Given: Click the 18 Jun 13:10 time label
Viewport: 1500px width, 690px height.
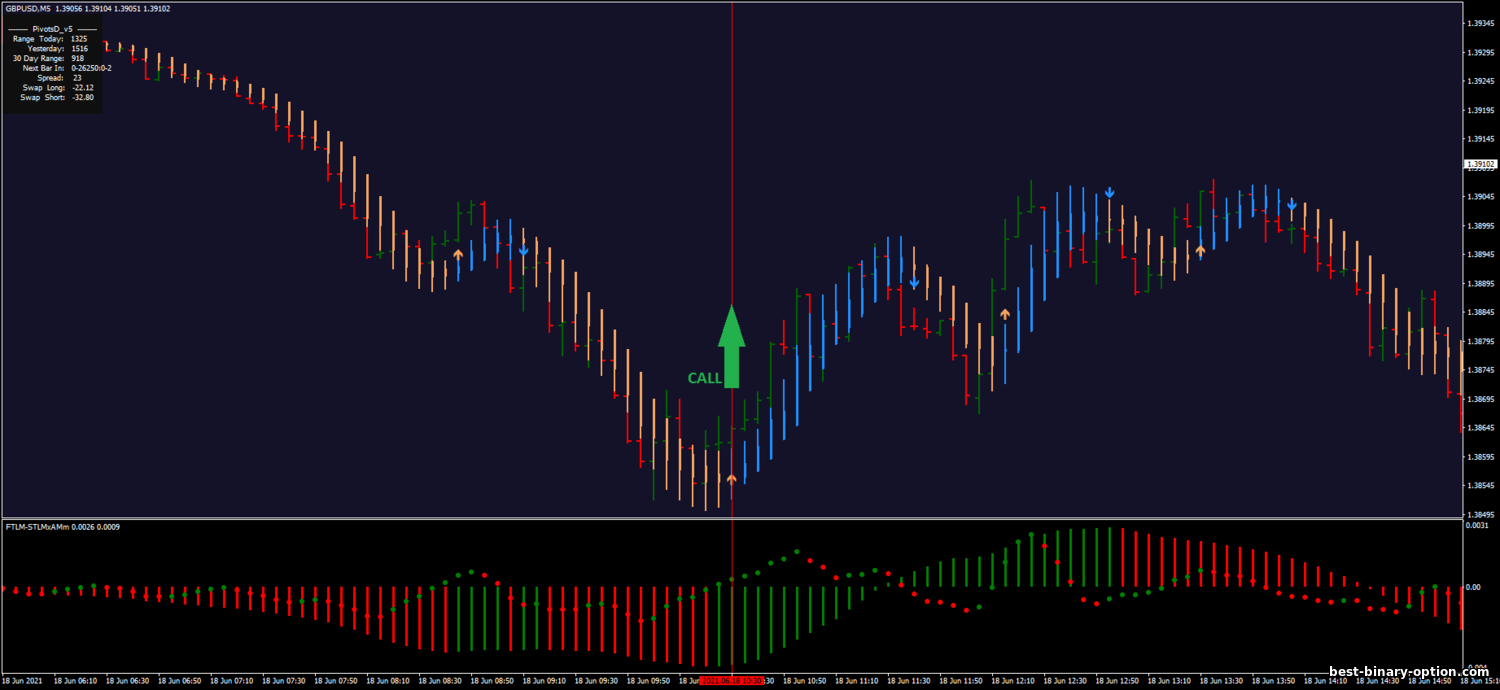Looking at the screenshot, I should click(x=1170, y=680).
